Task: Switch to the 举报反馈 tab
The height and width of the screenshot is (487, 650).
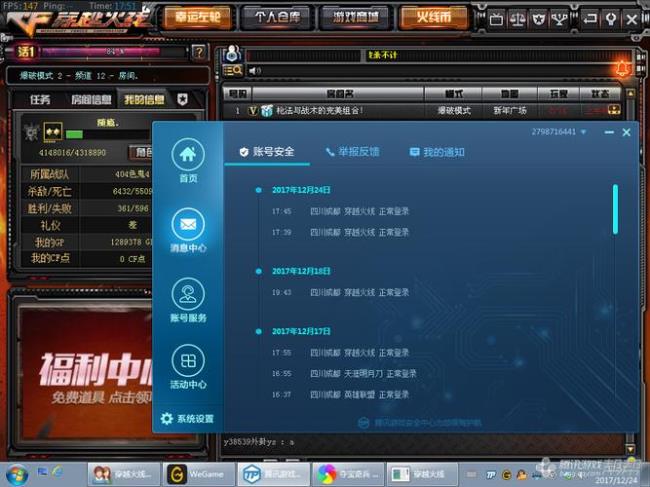Action: tap(352, 152)
